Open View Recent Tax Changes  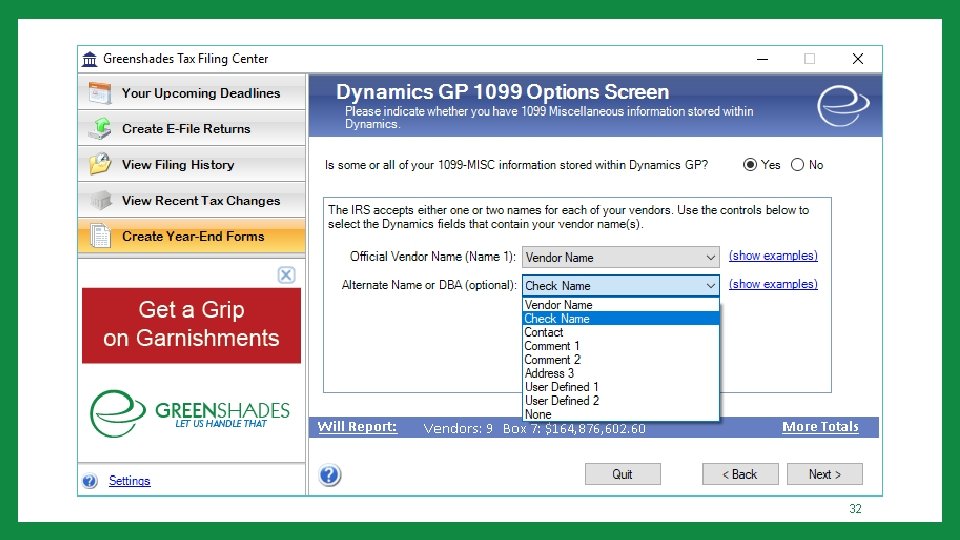click(192, 200)
